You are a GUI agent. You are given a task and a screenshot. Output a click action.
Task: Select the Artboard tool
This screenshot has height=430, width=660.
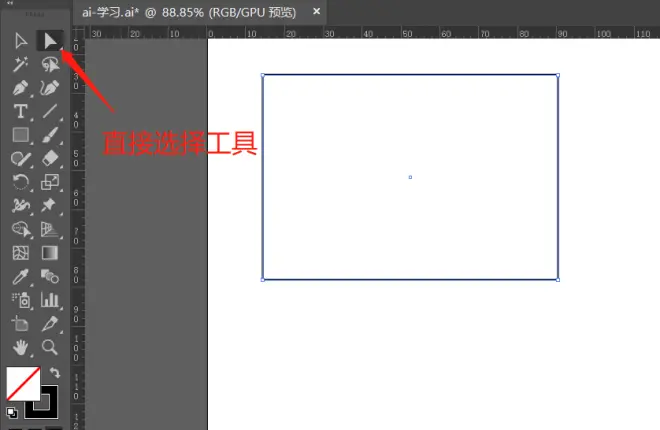pyautogui.click(x=20, y=324)
